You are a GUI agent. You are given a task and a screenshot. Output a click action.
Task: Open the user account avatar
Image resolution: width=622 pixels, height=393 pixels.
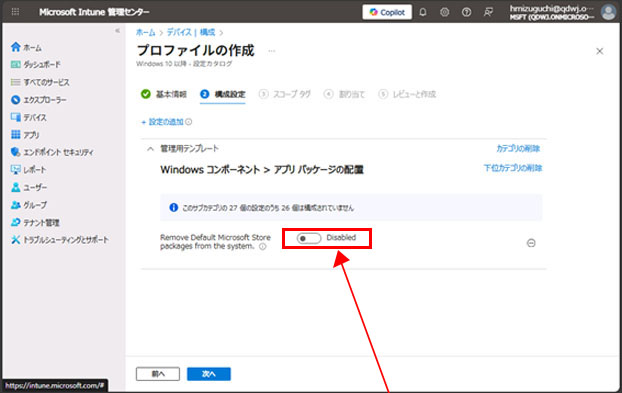point(608,12)
